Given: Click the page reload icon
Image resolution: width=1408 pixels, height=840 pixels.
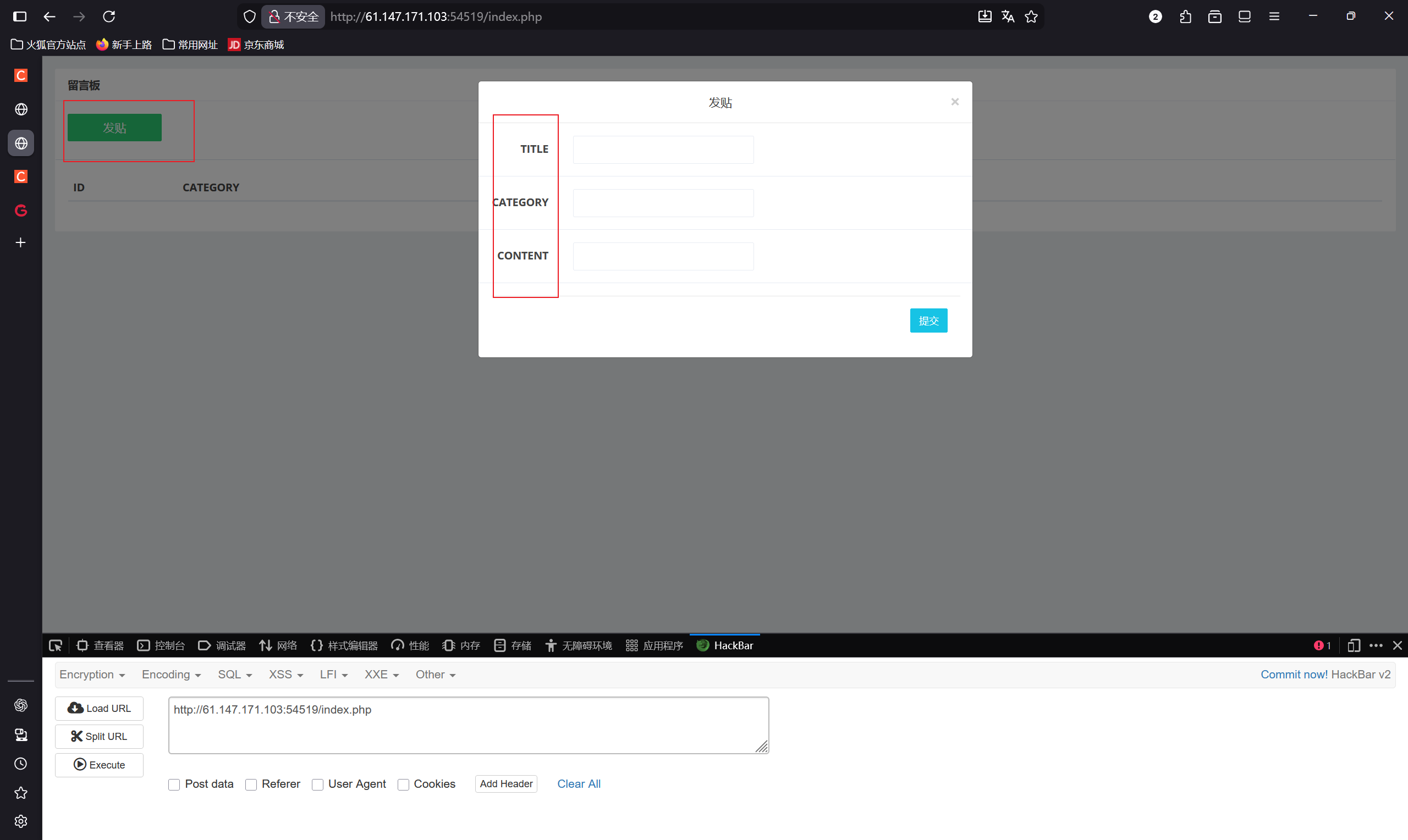Looking at the screenshot, I should (x=109, y=16).
